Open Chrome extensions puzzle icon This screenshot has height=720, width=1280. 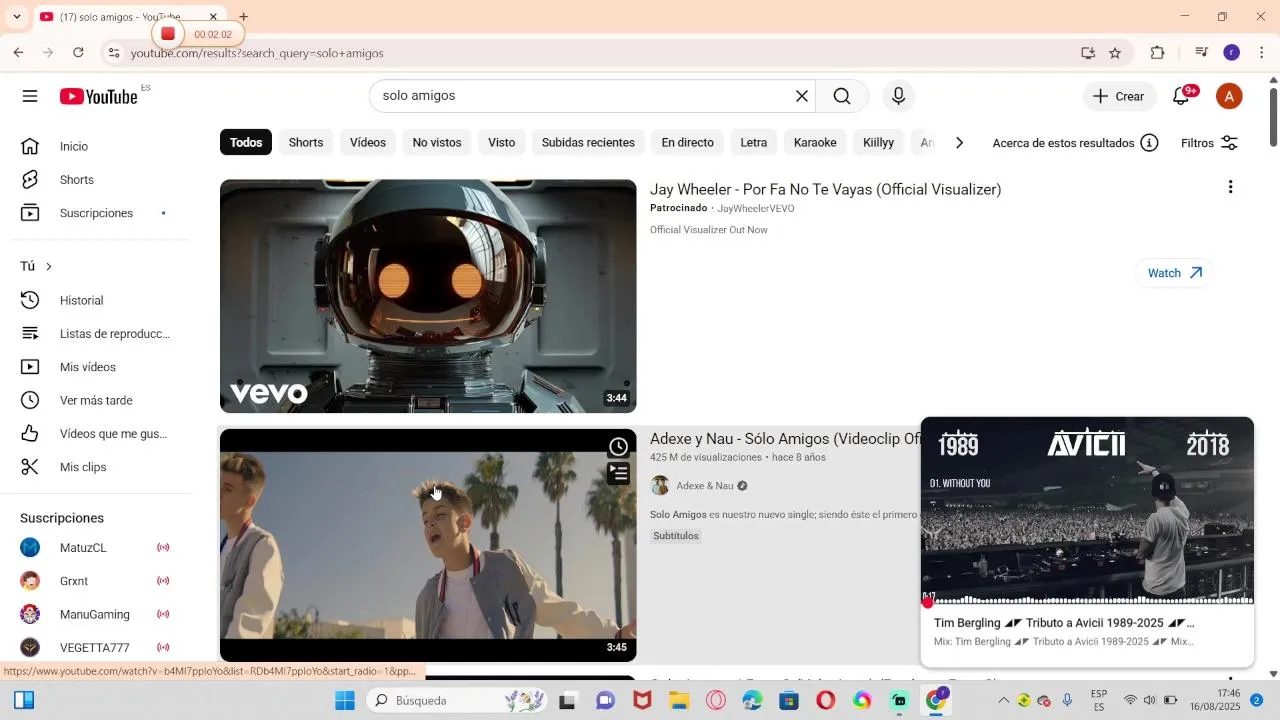coord(1158,53)
